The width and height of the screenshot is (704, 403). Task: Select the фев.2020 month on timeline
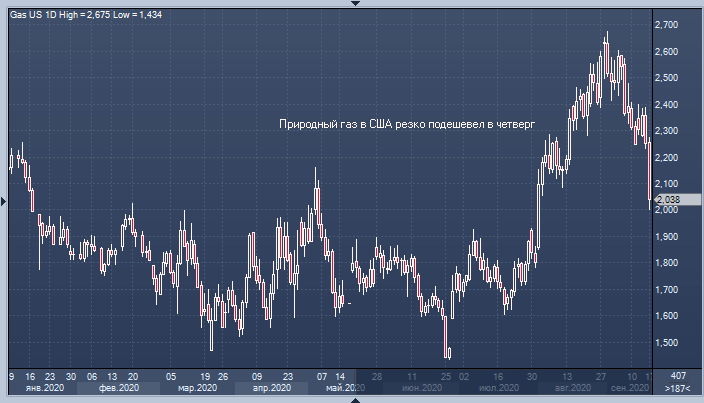point(121,387)
